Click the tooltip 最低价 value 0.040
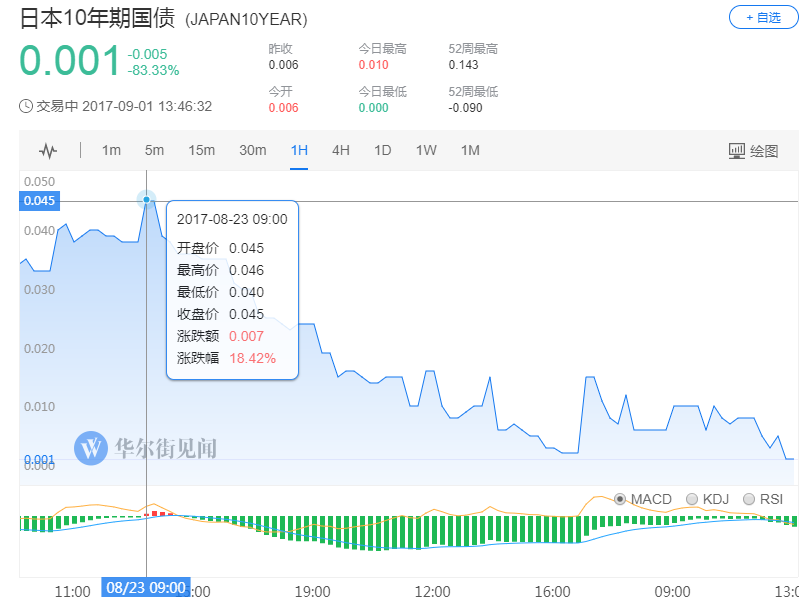The image size is (811, 607). coord(246,293)
